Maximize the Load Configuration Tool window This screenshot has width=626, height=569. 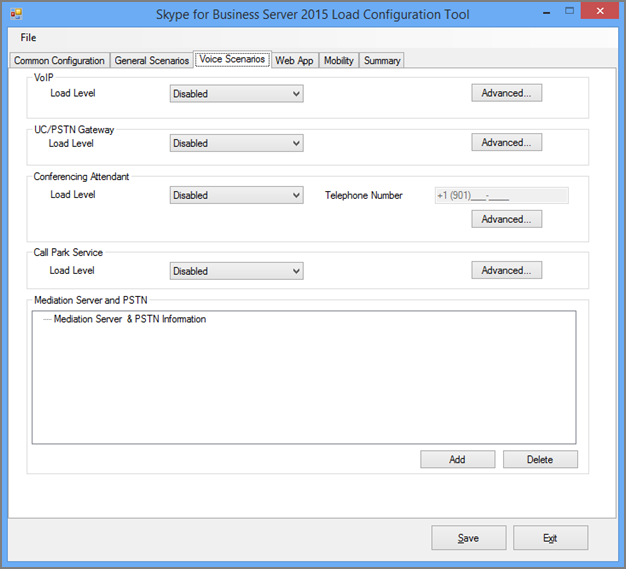570,11
